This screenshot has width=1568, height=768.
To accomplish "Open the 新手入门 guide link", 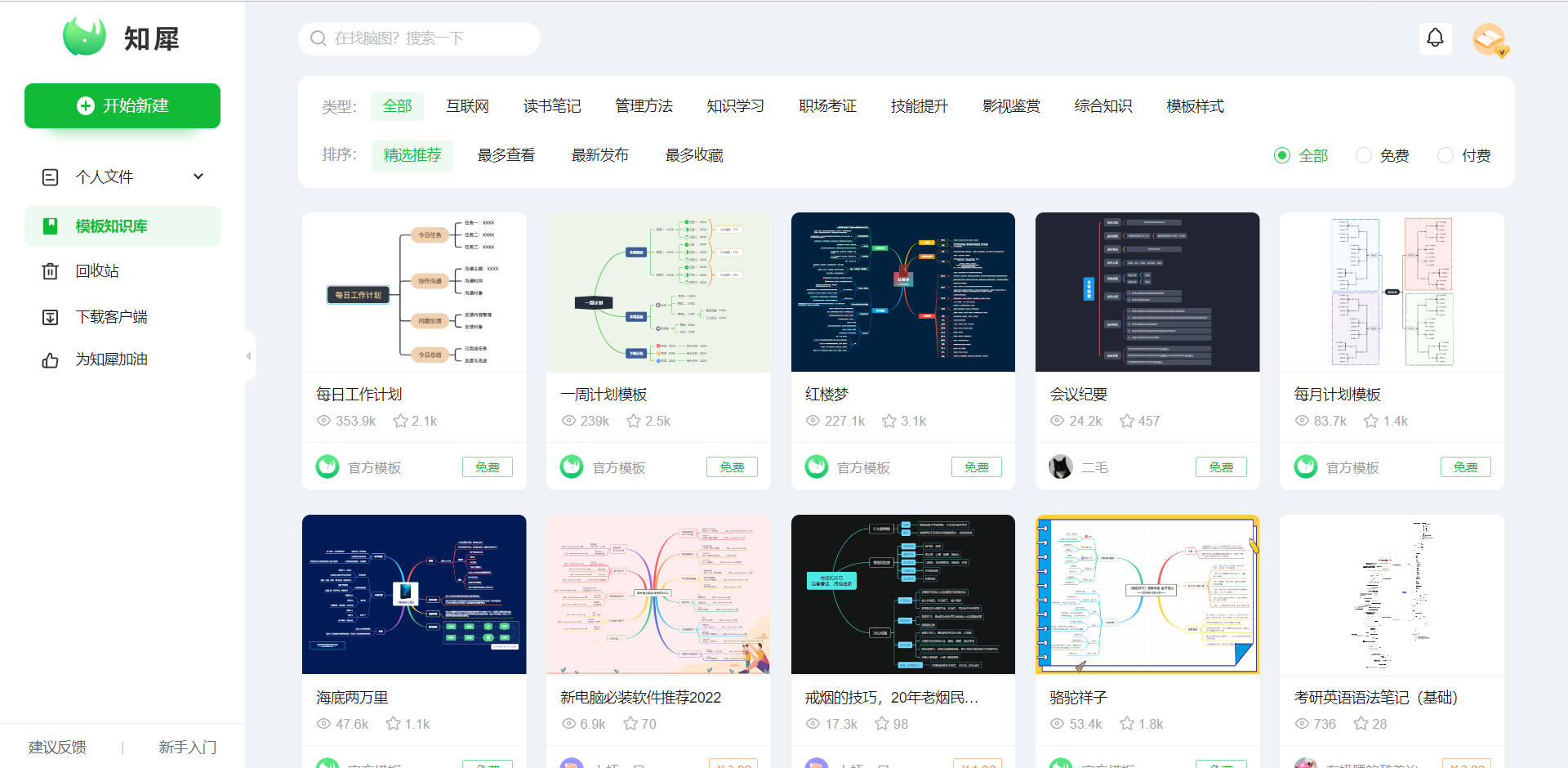I will click(187, 747).
